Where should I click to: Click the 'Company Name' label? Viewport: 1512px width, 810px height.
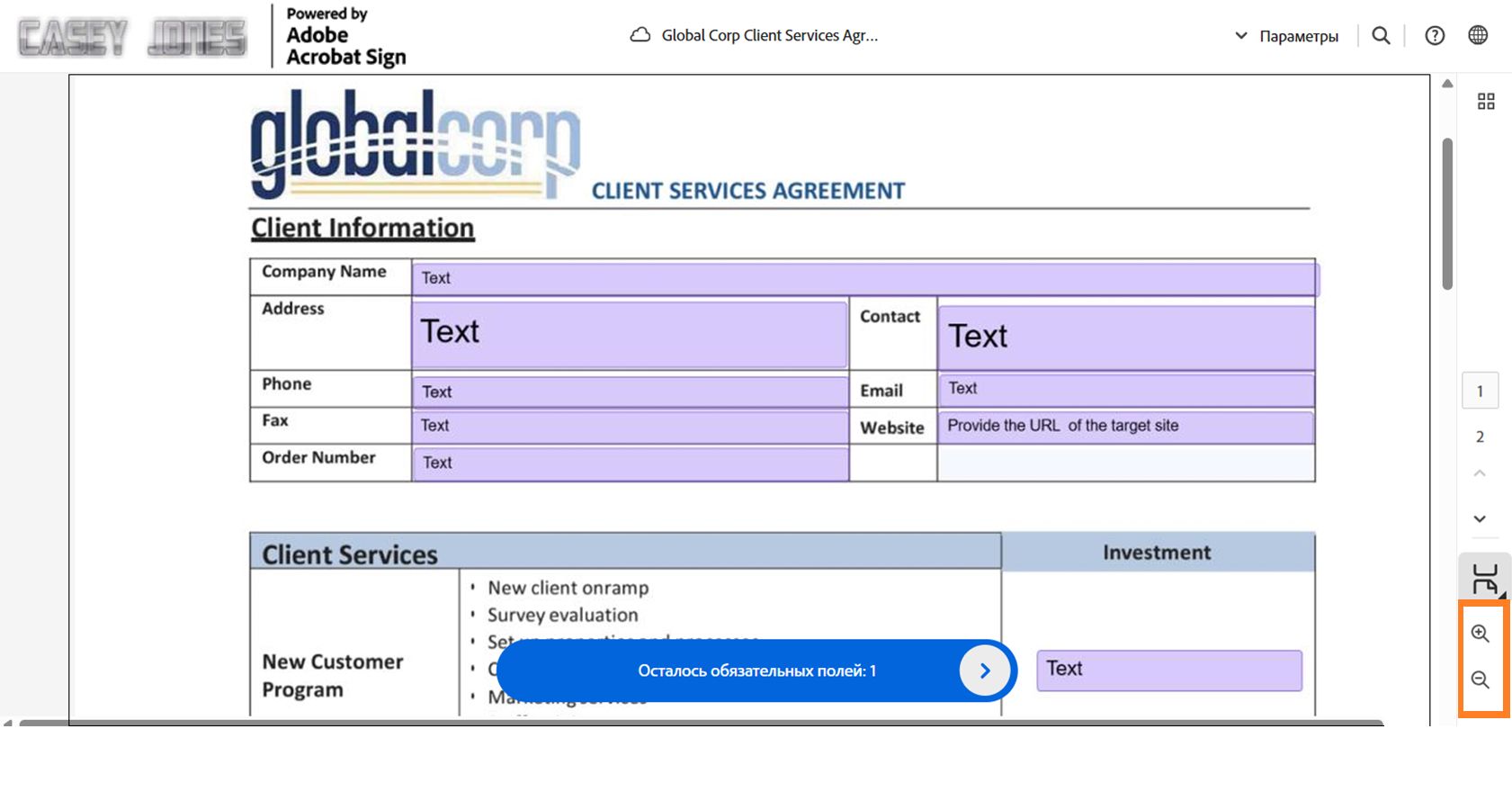click(x=324, y=272)
